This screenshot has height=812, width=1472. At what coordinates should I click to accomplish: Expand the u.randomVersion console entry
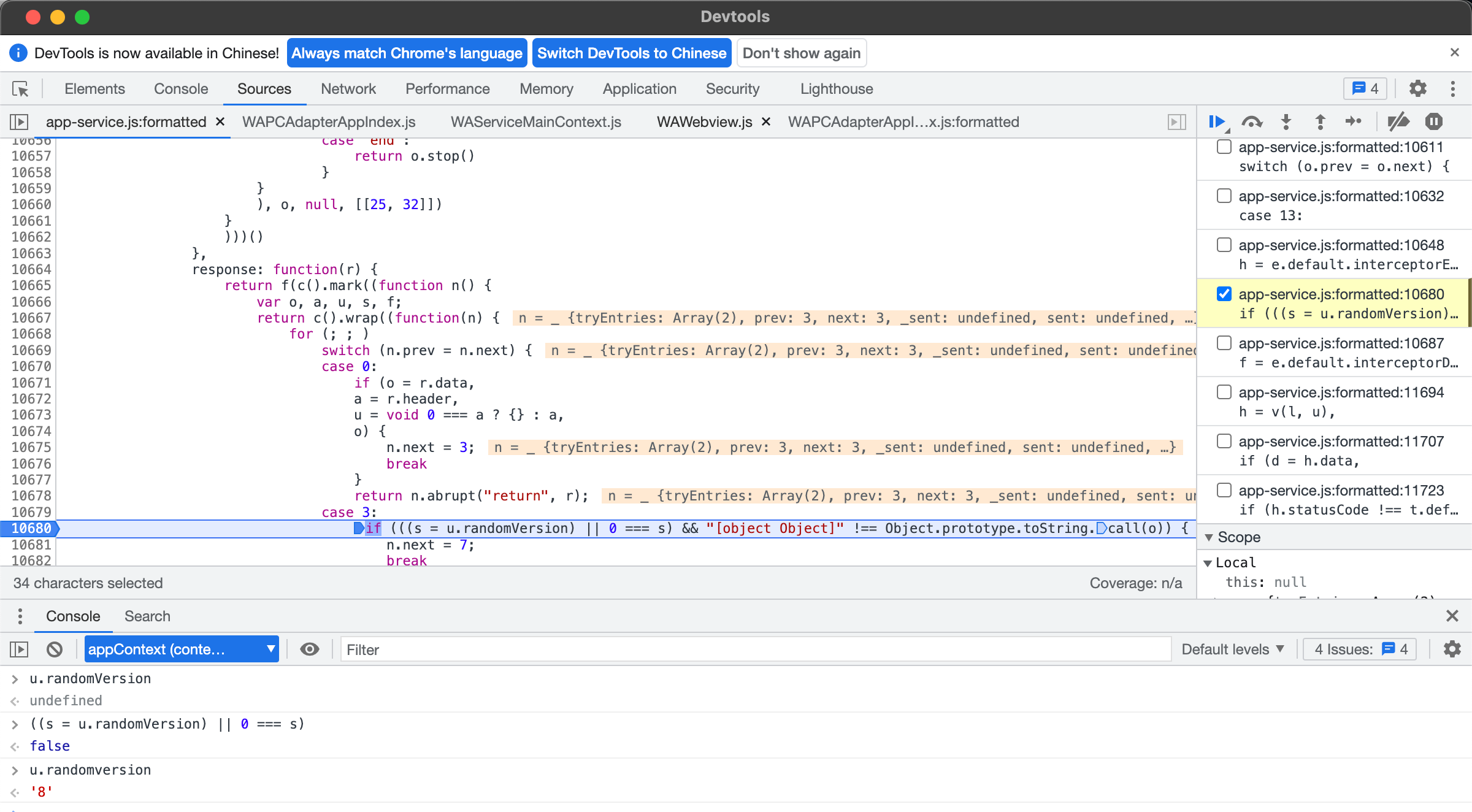pyautogui.click(x=15, y=679)
